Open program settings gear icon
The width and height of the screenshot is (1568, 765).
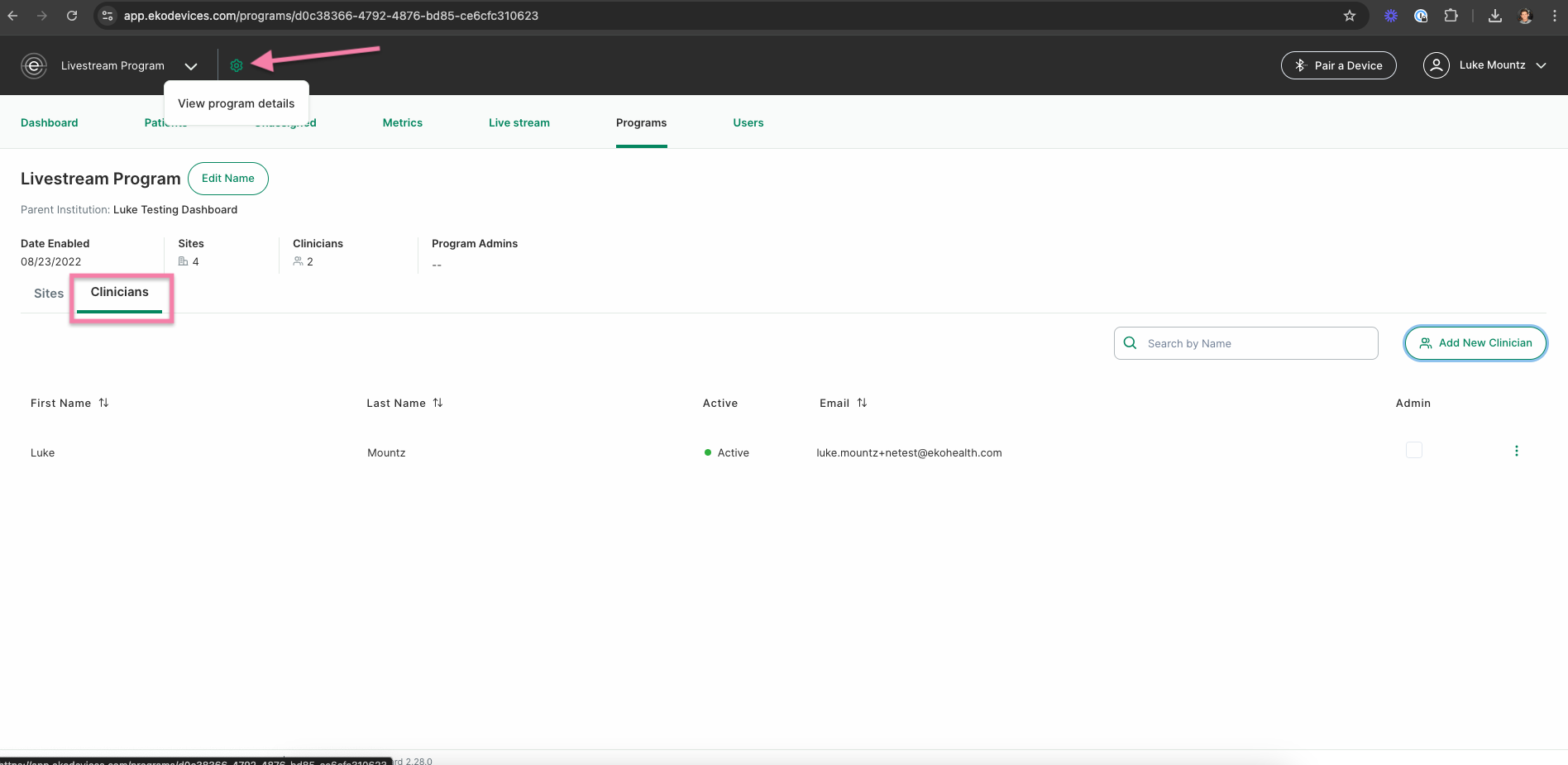(237, 65)
